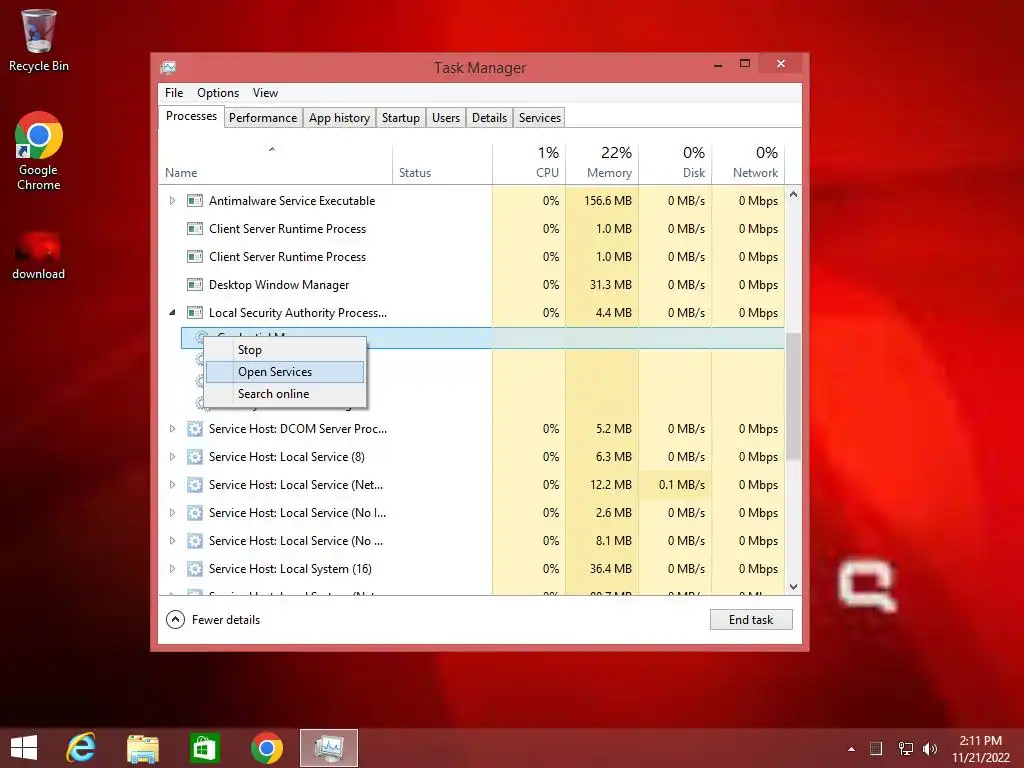Open the Windows Start button
Screen dimensions: 1024x768
pos(24,748)
